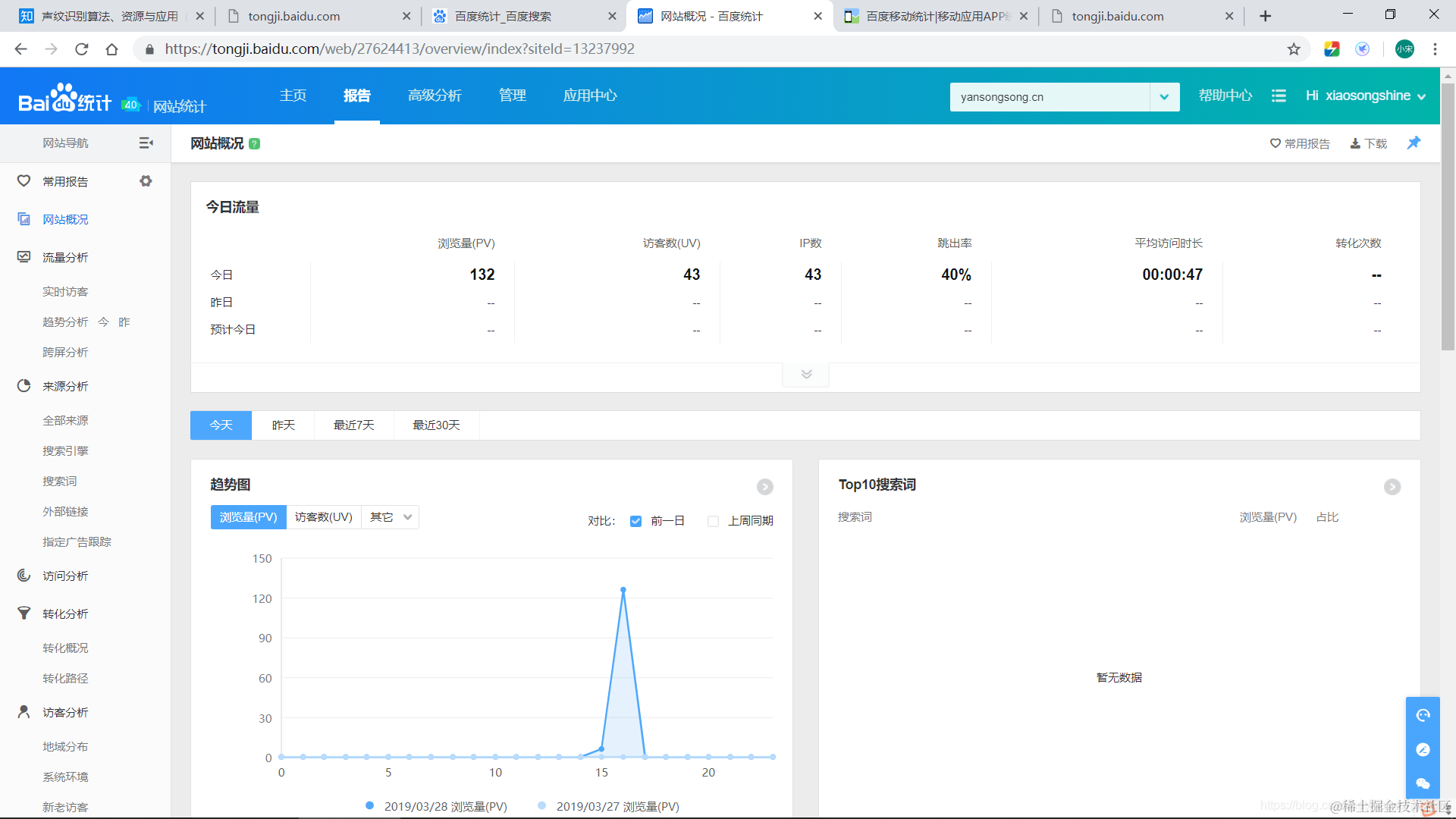Uncheck the 前一日 comparison checkbox
1456x819 pixels.
pyautogui.click(x=635, y=521)
